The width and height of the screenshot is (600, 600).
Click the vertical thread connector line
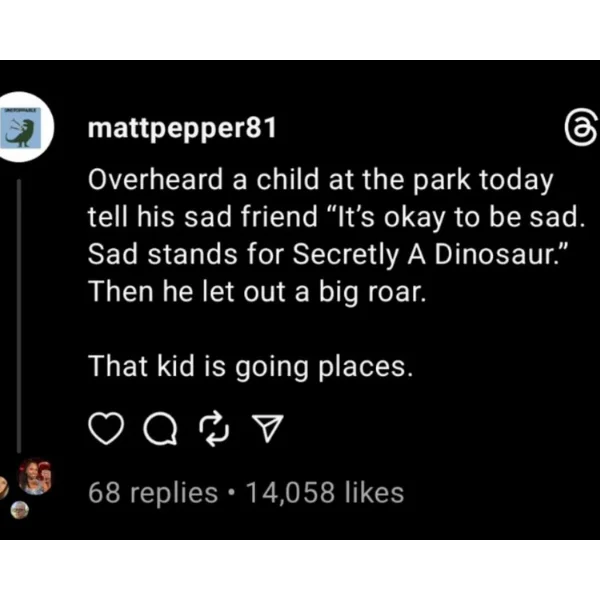19,316
